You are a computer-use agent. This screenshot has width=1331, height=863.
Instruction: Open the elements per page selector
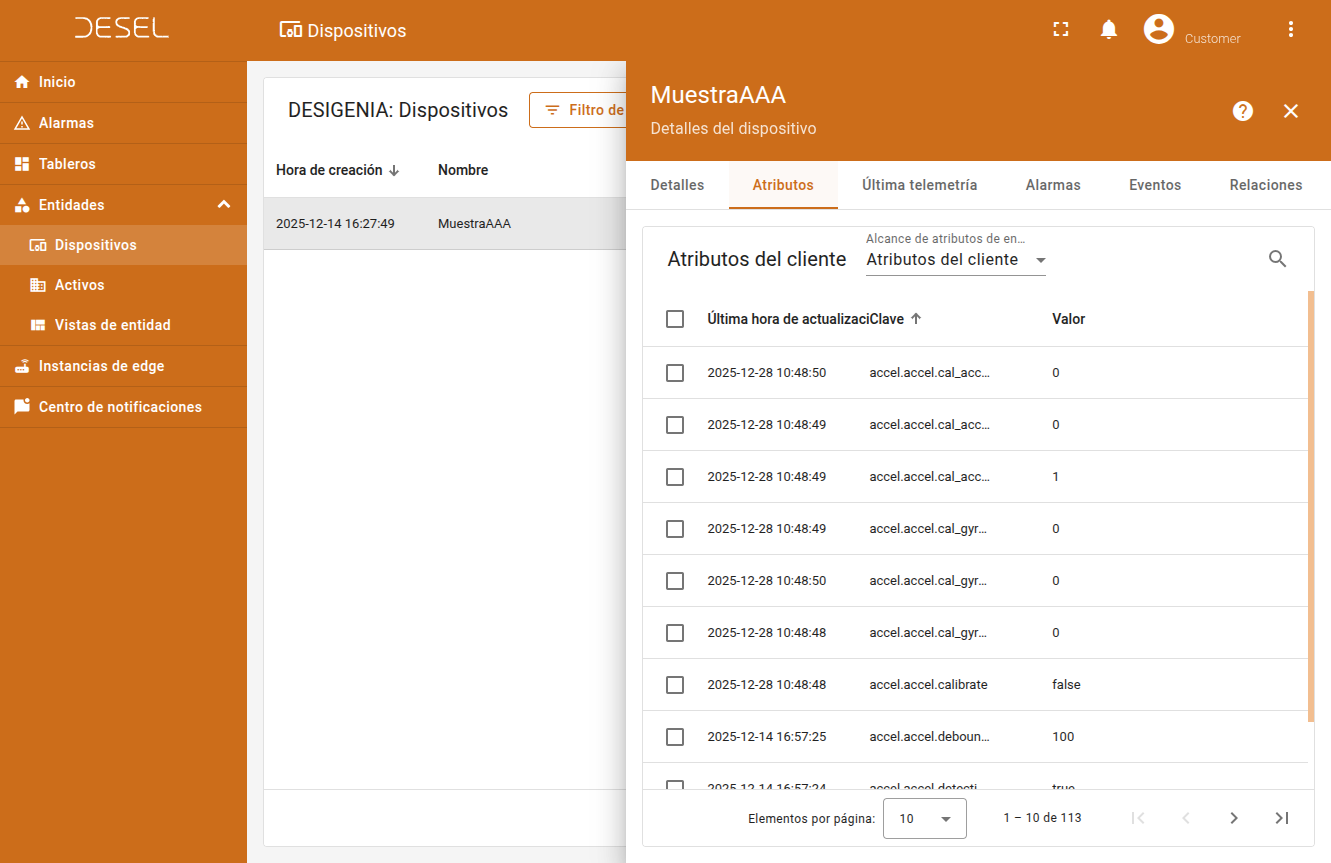click(924, 818)
